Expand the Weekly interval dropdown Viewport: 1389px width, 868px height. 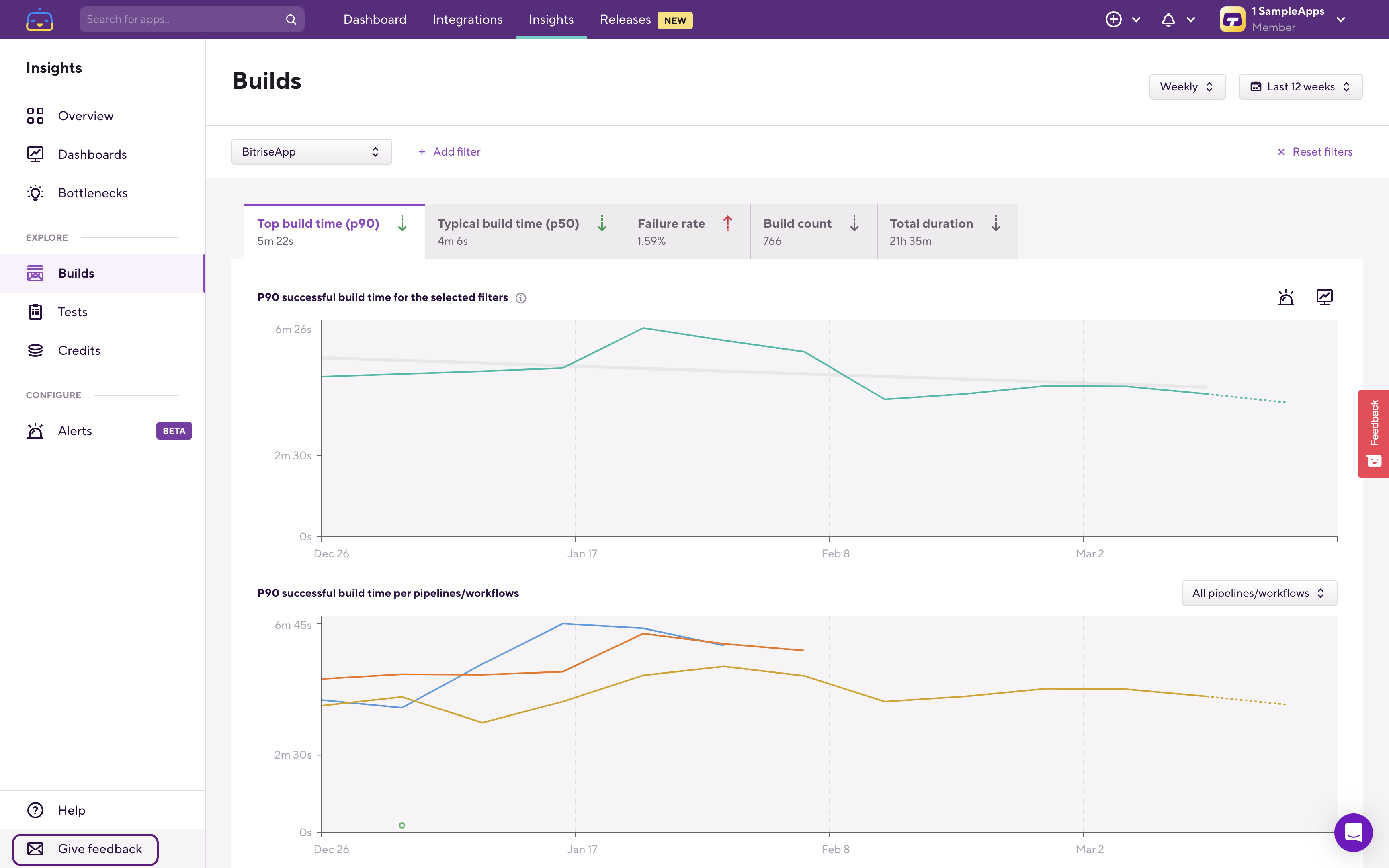[1187, 87]
